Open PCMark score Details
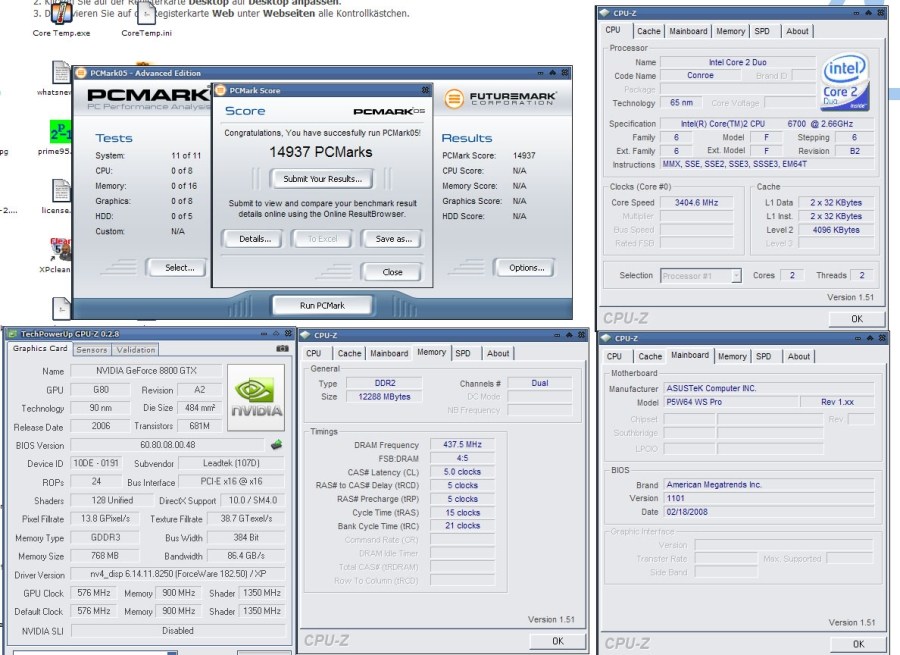This screenshot has height=655, width=900. tap(254, 239)
